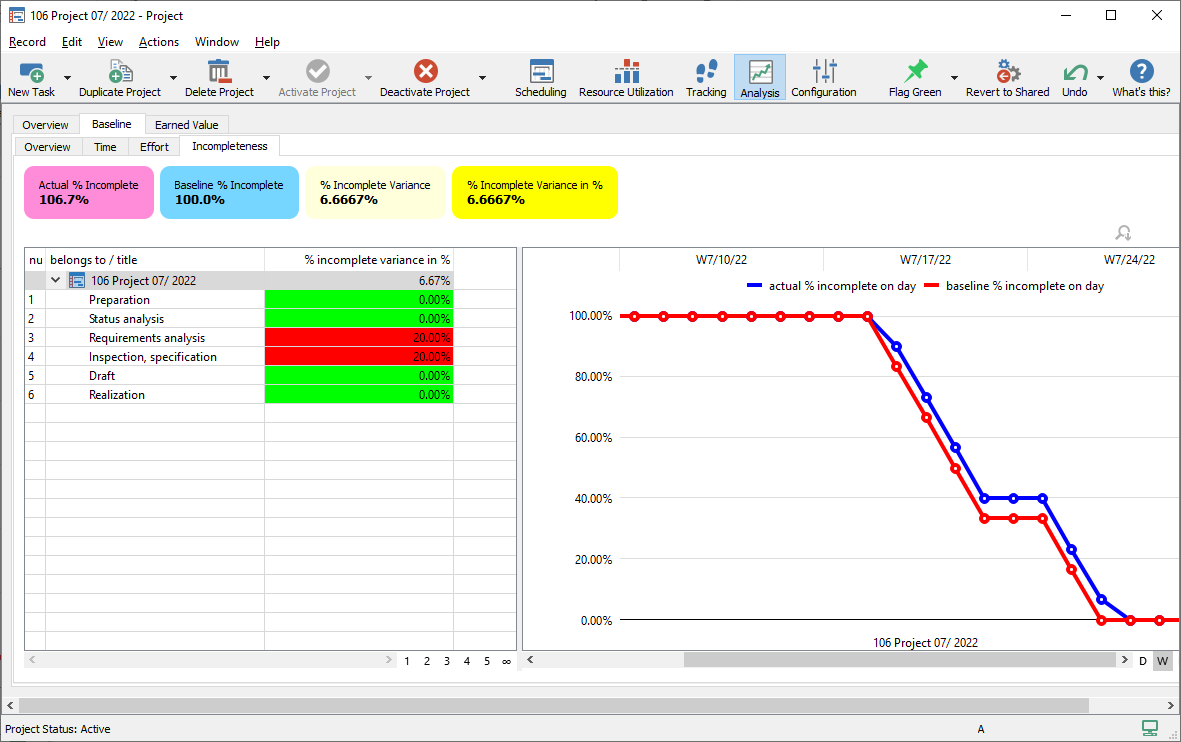Click the Undo icon
The height and width of the screenshot is (742, 1181).
(x=1075, y=72)
